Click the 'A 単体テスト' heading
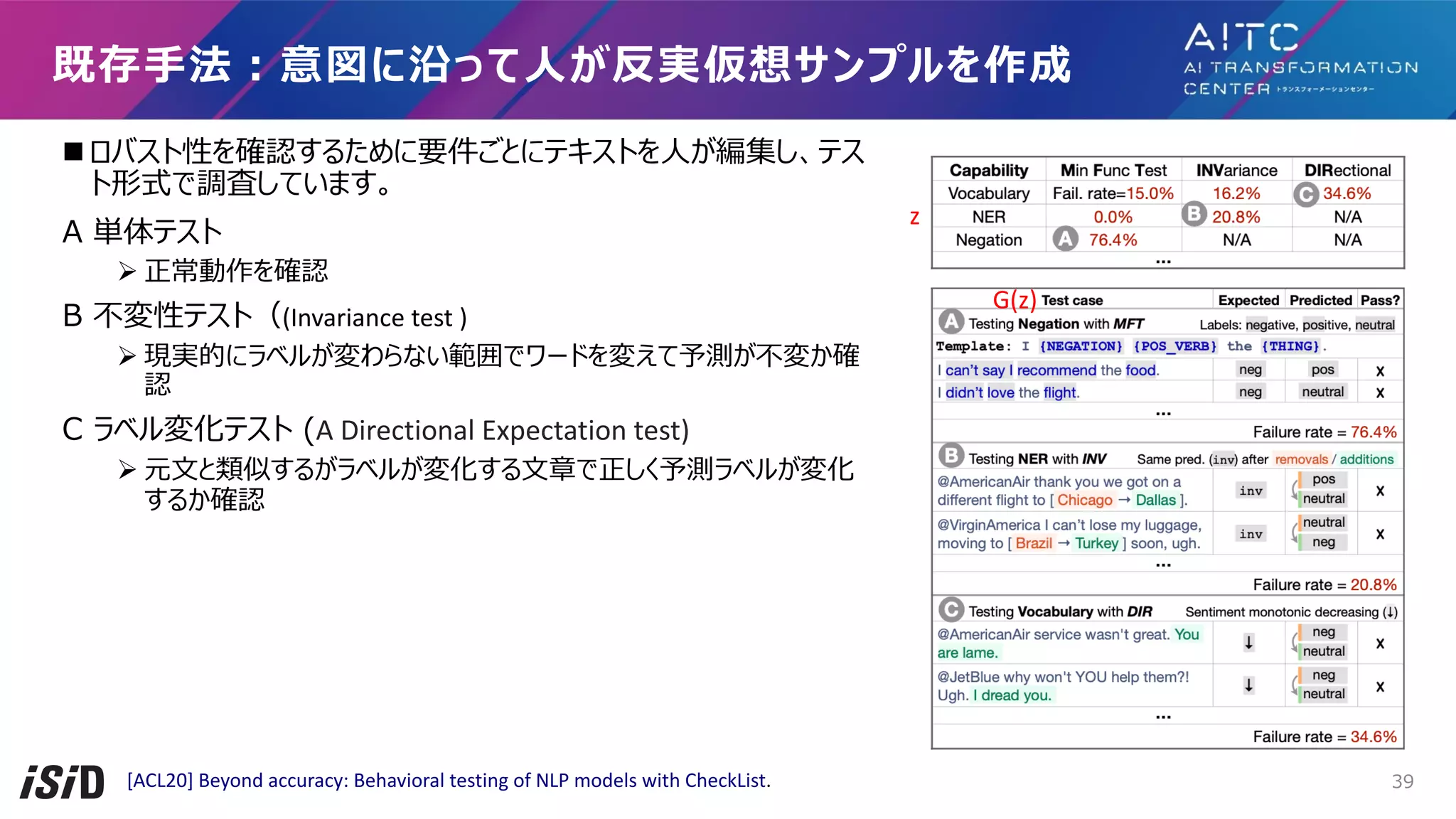The image size is (1456, 819). pyautogui.click(x=142, y=232)
